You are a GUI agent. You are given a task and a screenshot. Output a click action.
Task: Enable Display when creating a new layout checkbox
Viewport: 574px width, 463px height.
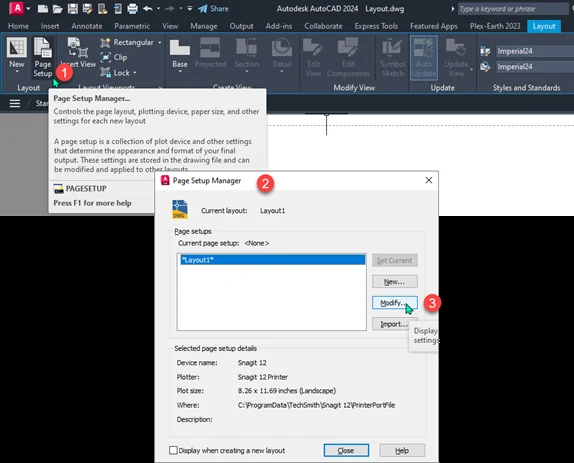click(174, 450)
